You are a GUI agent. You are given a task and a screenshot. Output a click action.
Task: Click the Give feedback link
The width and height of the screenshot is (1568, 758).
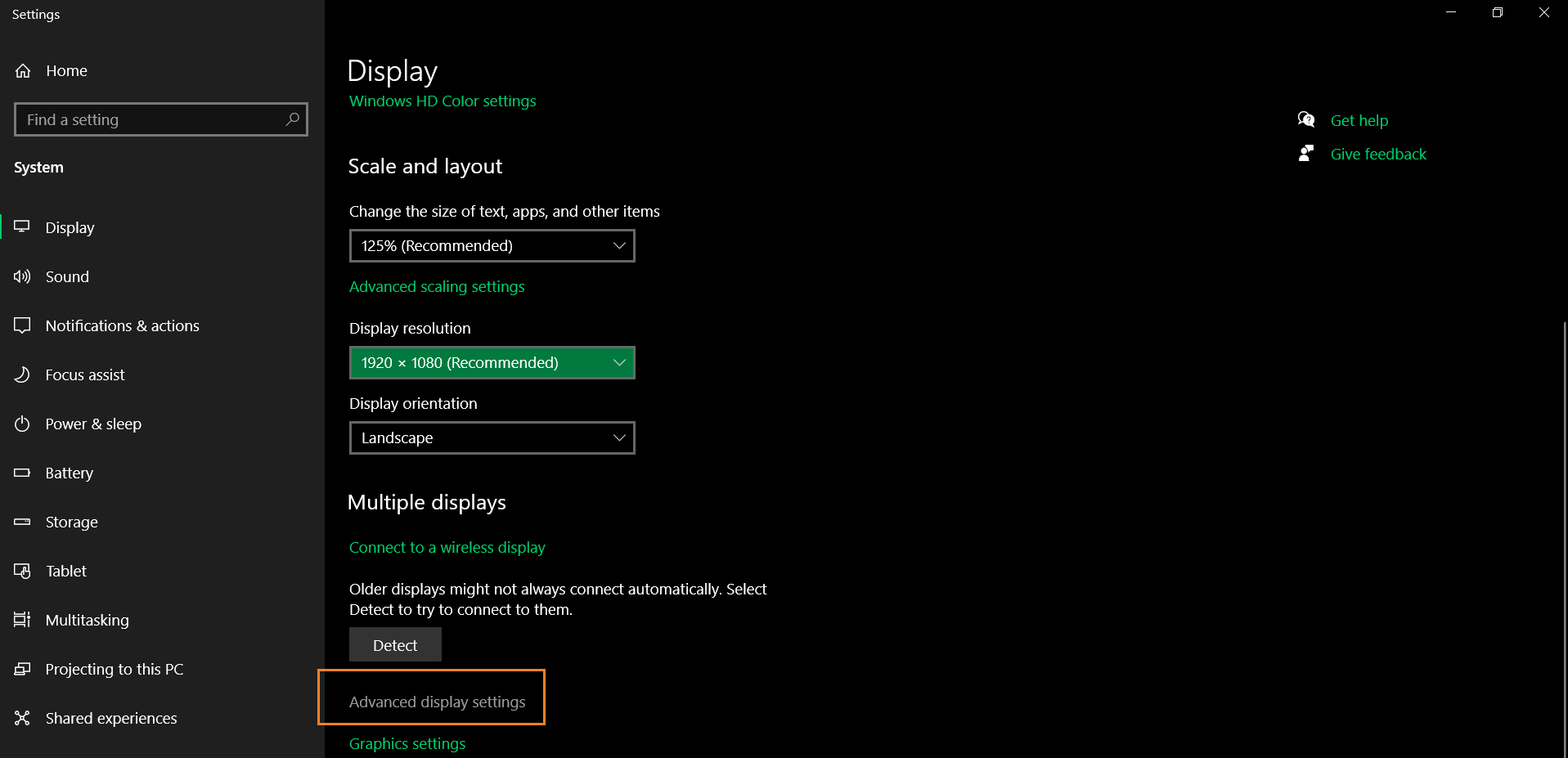click(x=1377, y=154)
